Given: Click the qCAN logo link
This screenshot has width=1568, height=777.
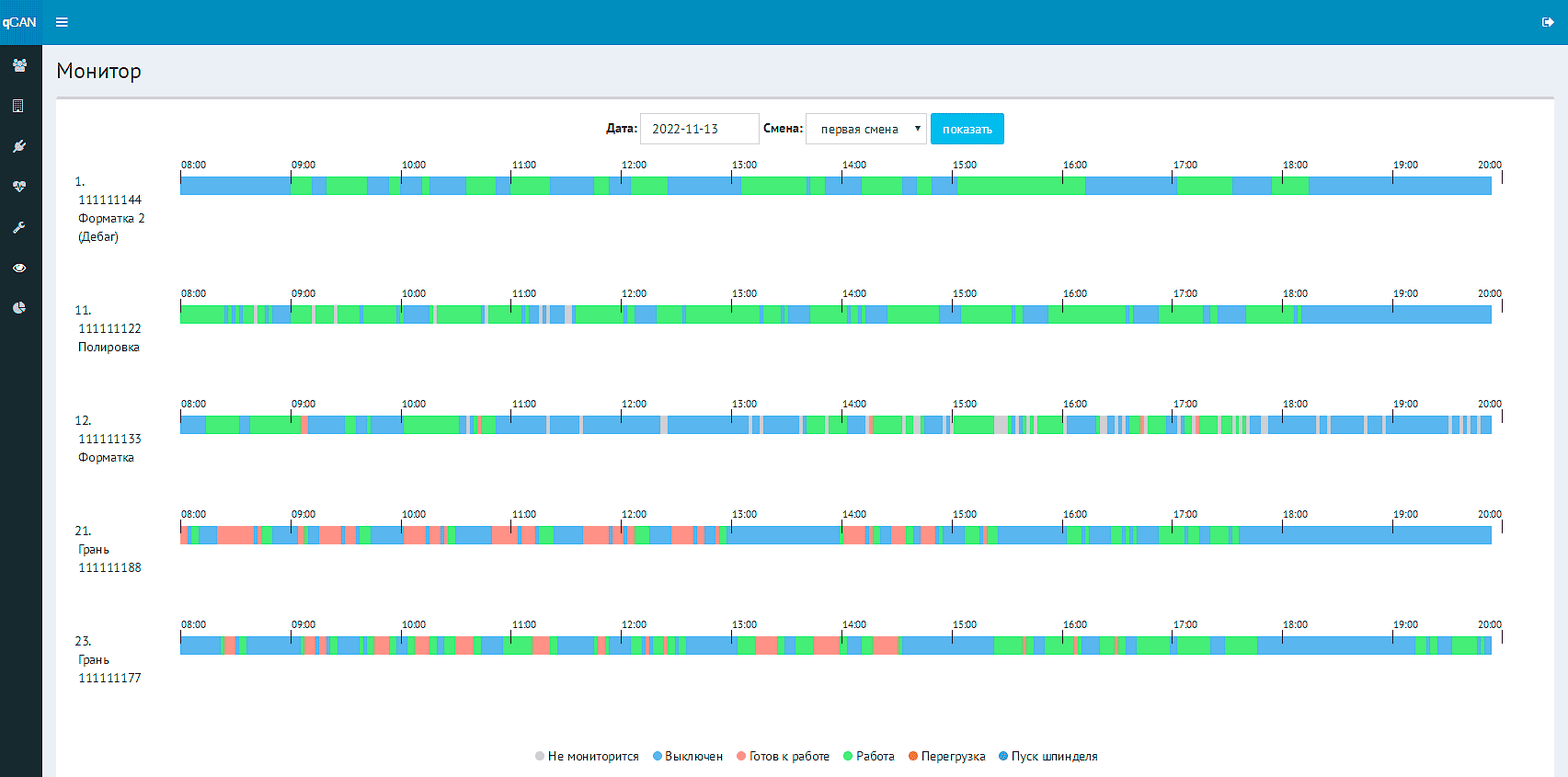Looking at the screenshot, I should 19,22.
